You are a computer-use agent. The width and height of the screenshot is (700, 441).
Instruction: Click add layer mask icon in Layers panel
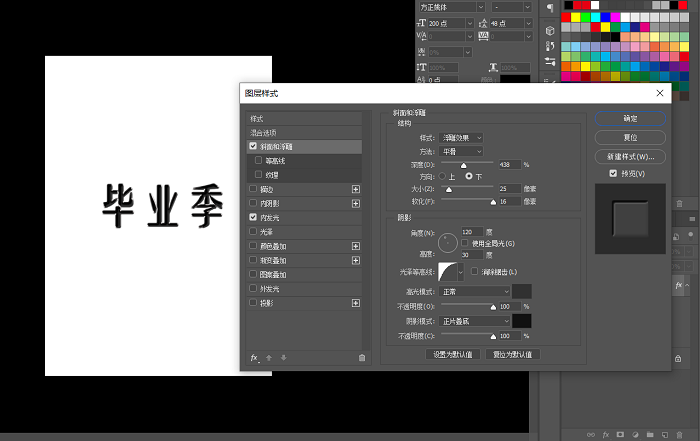620,435
